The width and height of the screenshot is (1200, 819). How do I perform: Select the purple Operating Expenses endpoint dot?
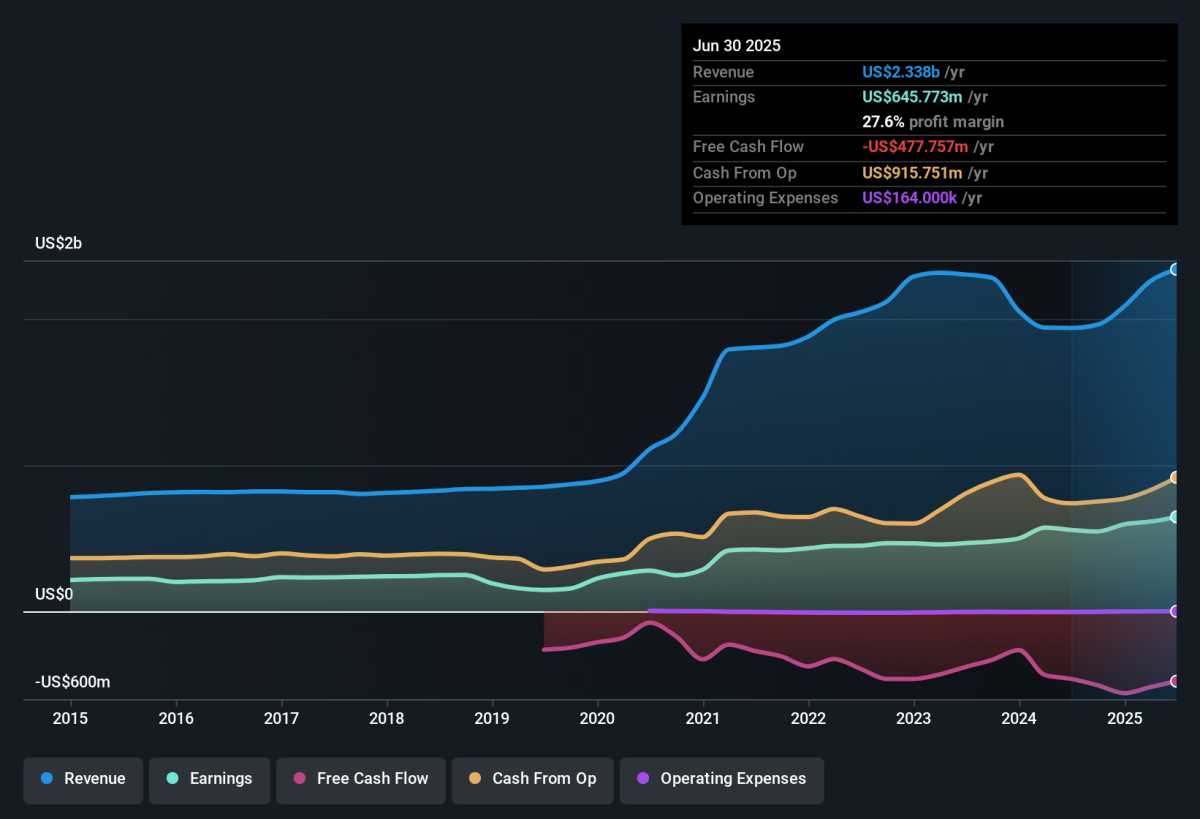pos(1175,611)
